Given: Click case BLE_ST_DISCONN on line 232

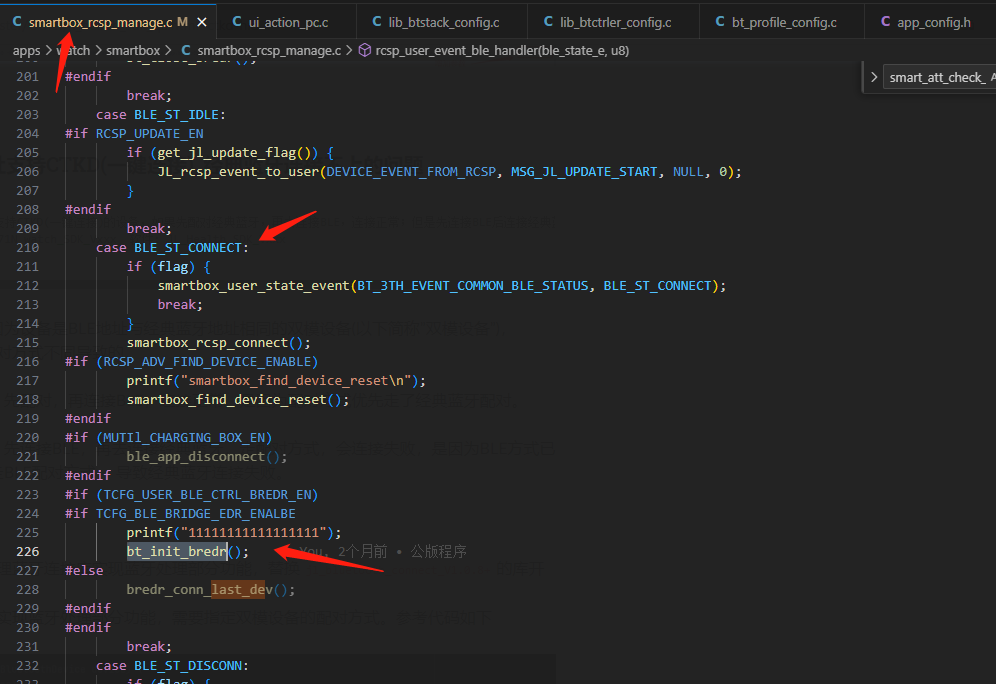Looking at the screenshot, I should pyautogui.click(x=172, y=666).
